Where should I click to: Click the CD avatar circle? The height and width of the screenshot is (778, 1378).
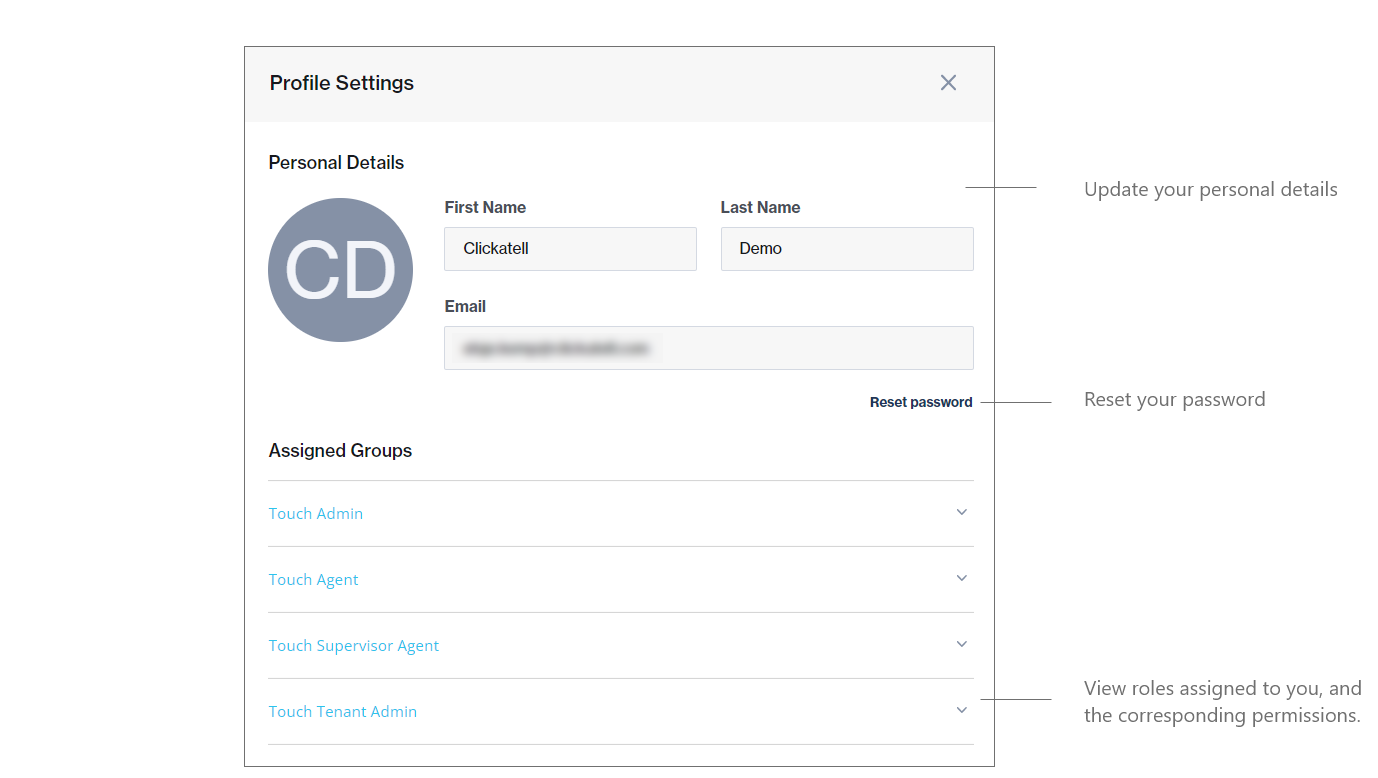(340, 270)
